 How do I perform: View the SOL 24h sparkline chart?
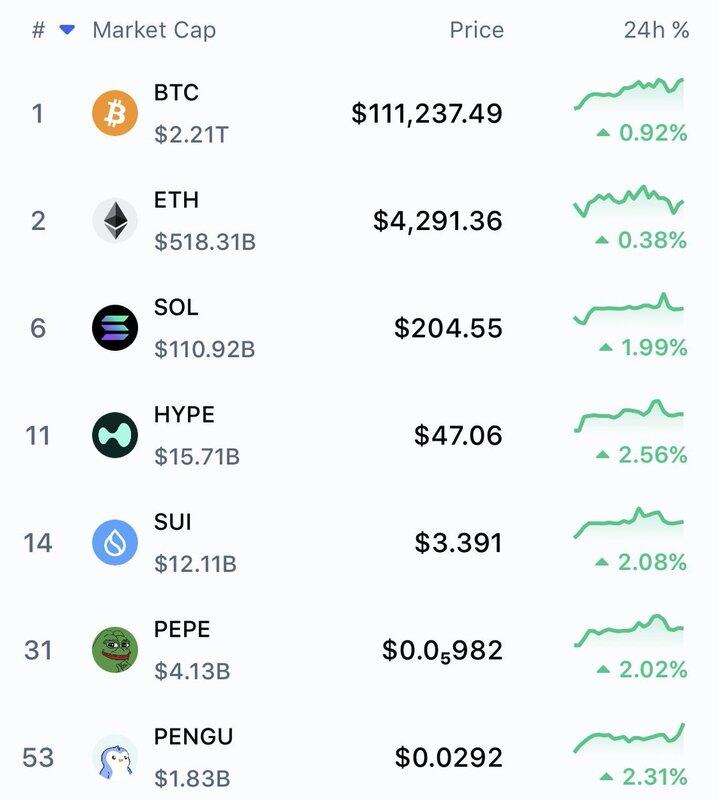(x=629, y=309)
